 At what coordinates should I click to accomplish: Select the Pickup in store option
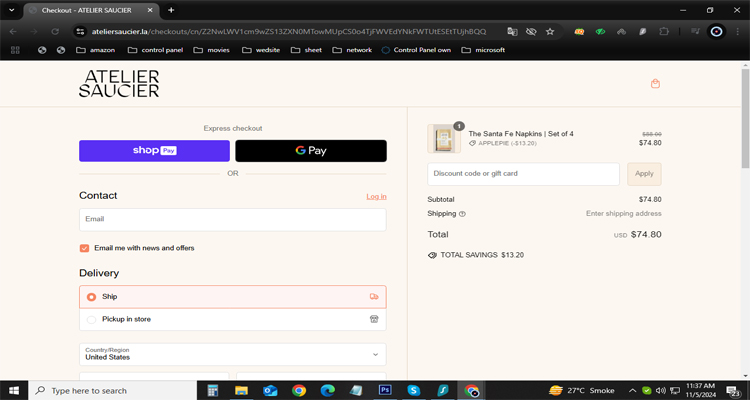(x=232, y=319)
